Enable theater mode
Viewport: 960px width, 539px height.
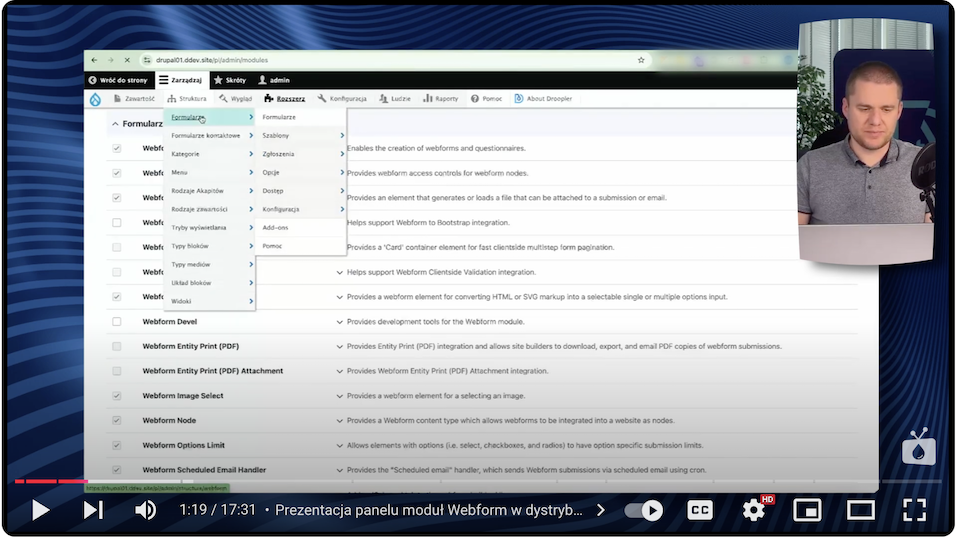pyautogui.click(x=860, y=510)
